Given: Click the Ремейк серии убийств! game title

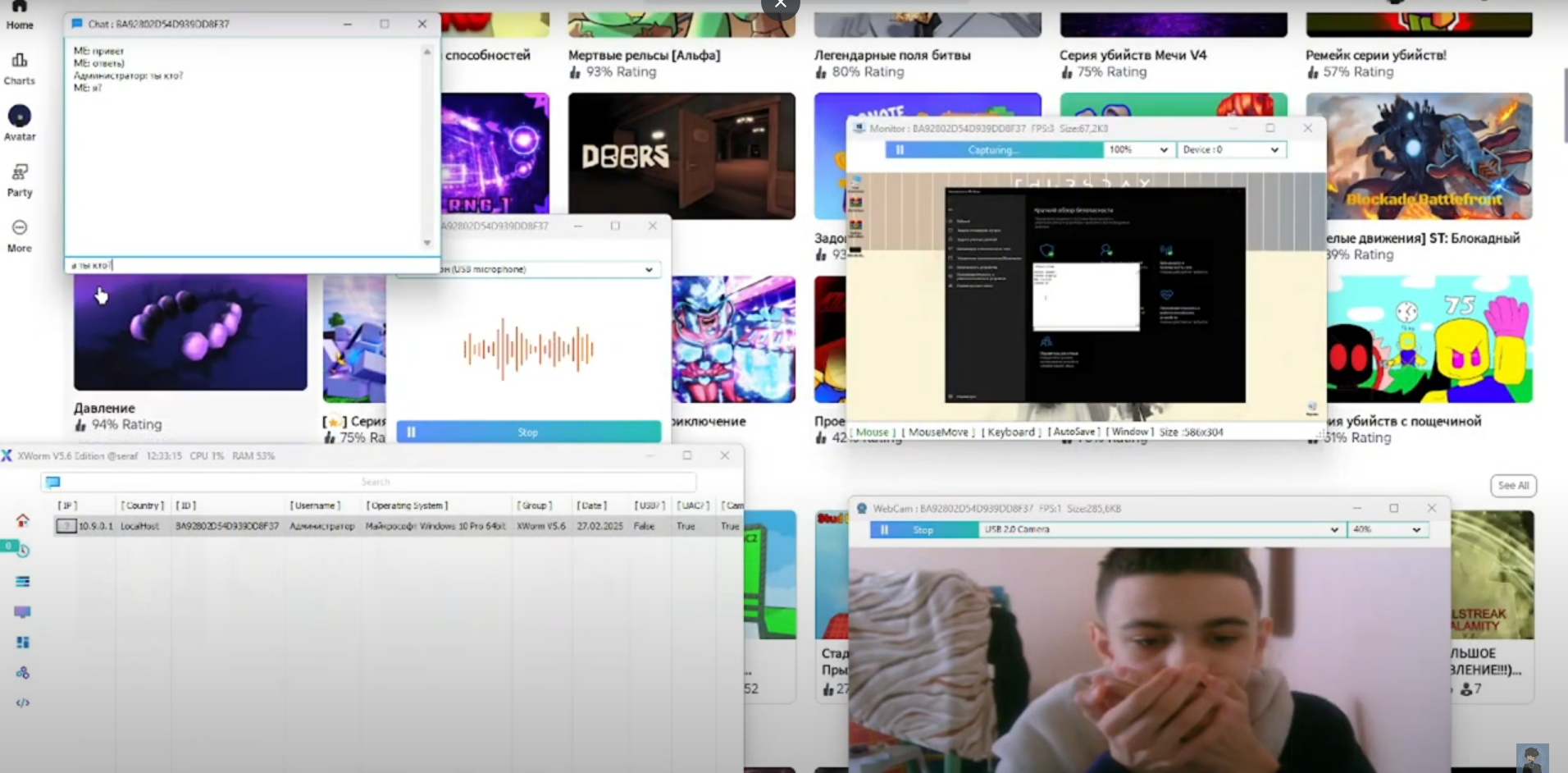Looking at the screenshot, I should click(1376, 55).
